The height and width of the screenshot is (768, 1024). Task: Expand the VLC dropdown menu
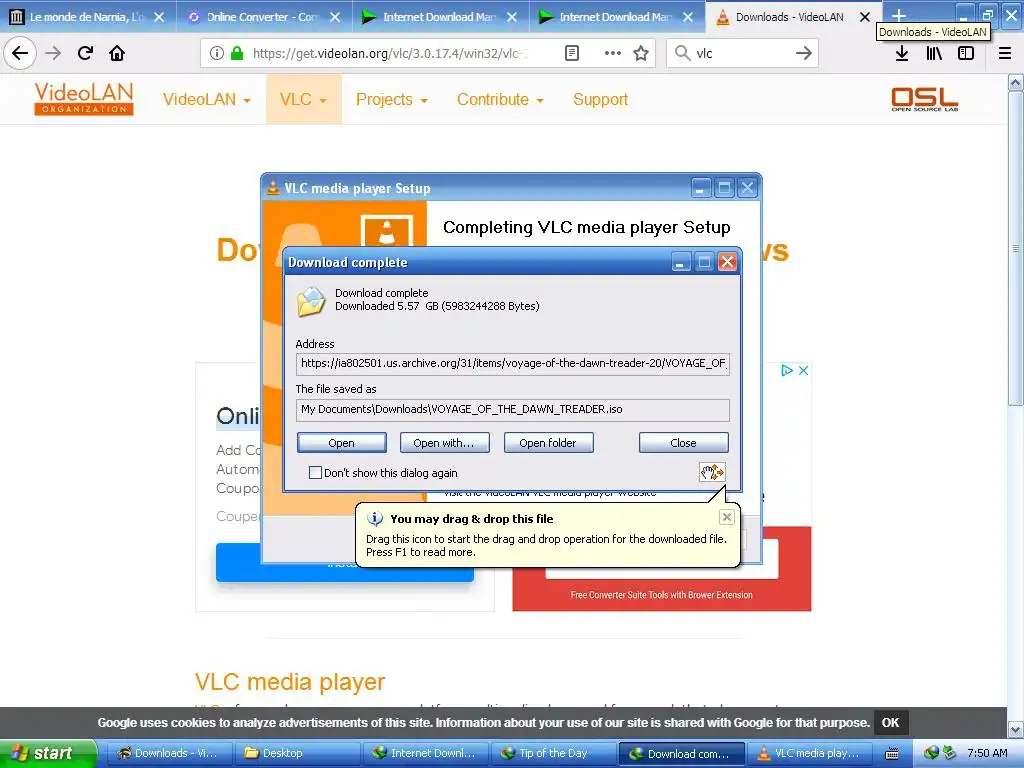(303, 99)
